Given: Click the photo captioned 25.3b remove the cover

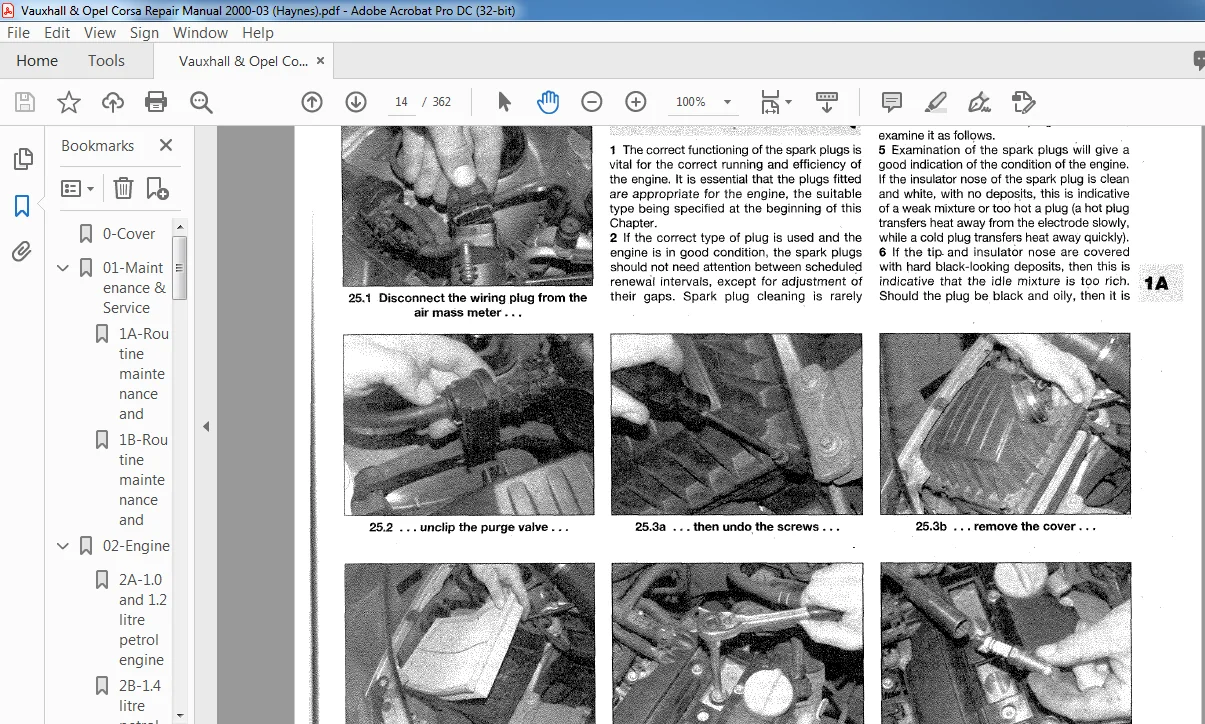Looking at the screenshot, I should coord(1005,424).
